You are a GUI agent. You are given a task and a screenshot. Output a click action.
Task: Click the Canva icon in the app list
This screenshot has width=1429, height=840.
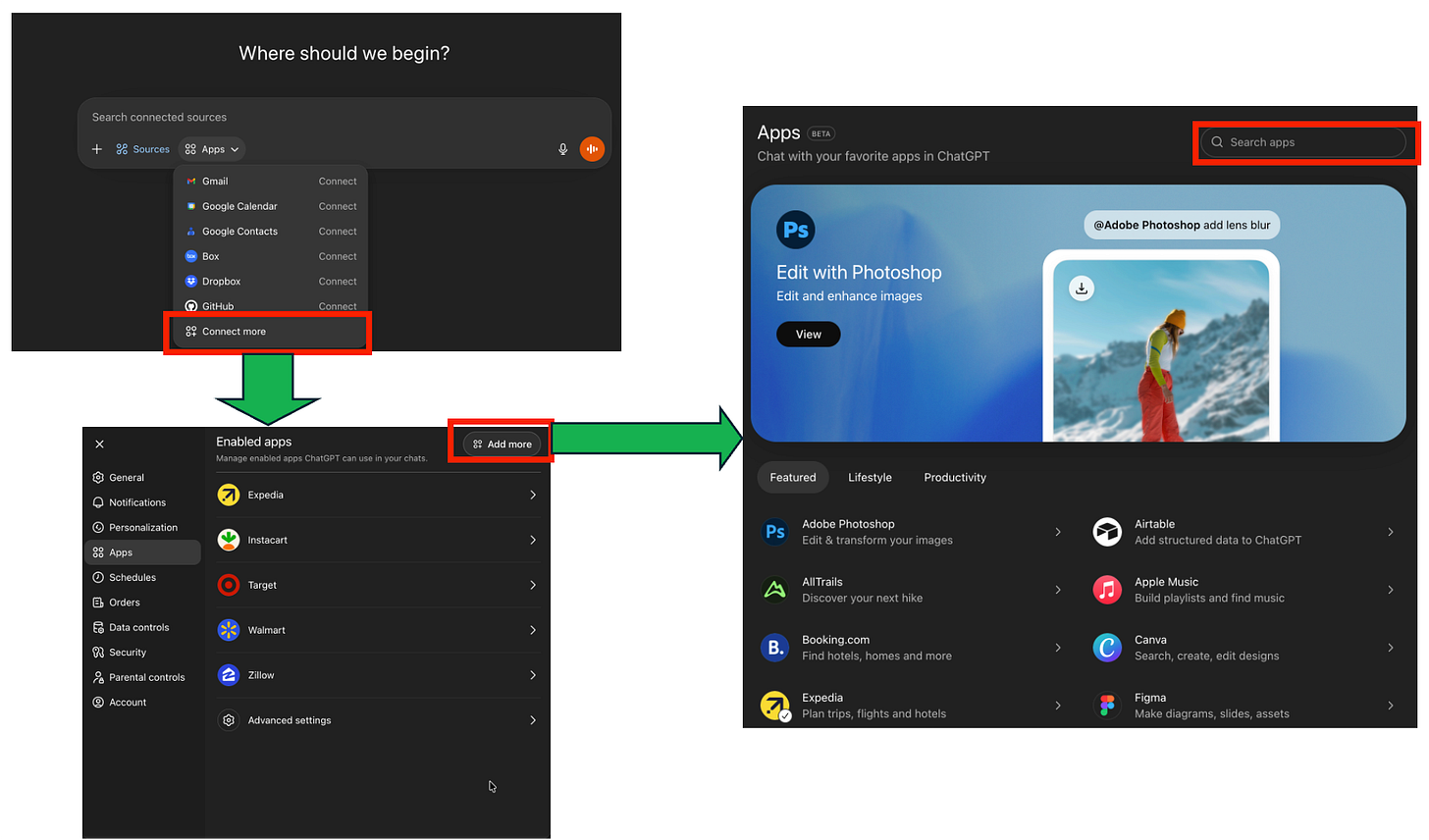pyautogui.click(x=1108, y=648)
